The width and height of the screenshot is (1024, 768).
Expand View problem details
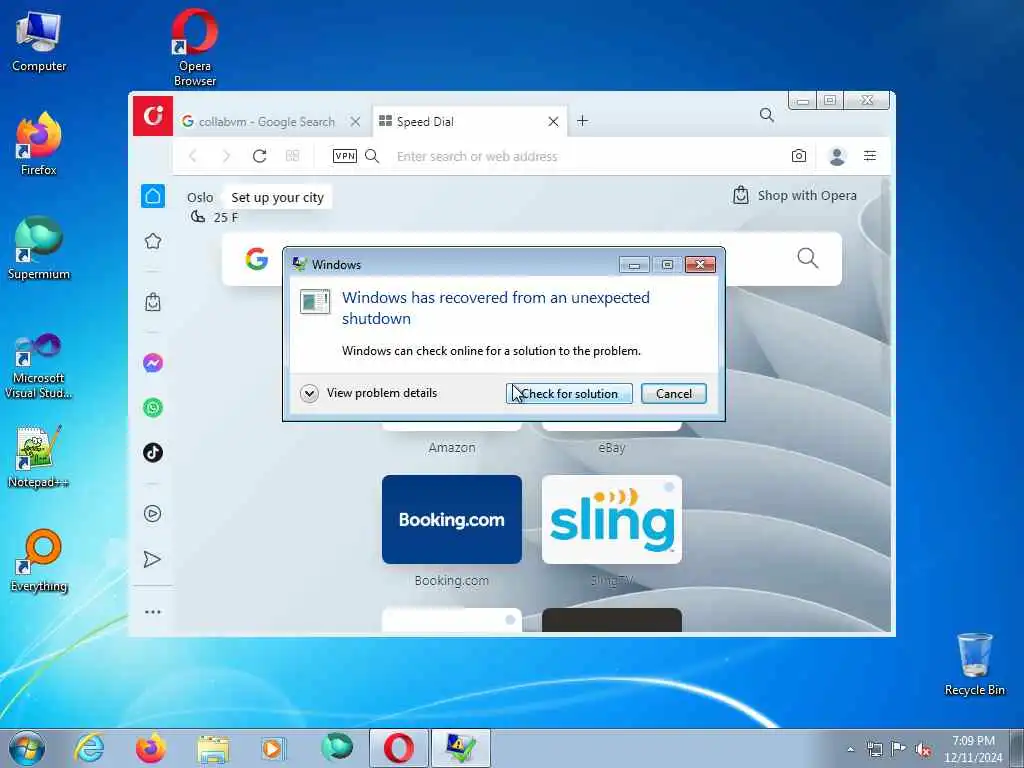click(369, 393)
